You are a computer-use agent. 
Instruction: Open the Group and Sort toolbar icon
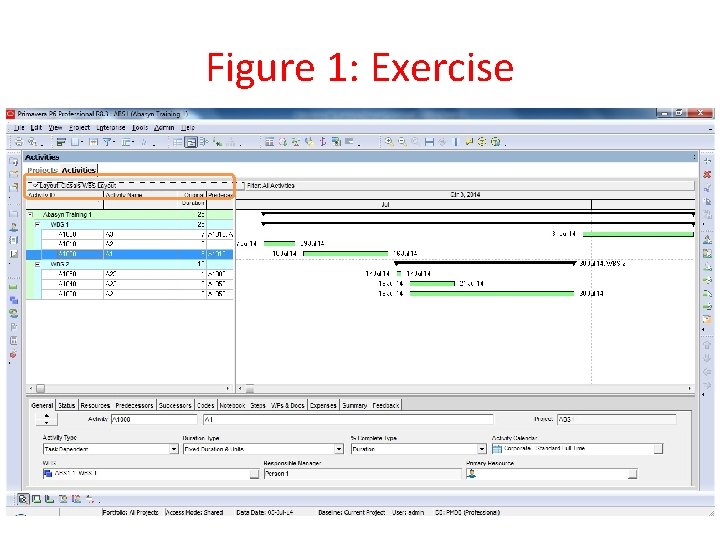pyautogui.click(x=127, y=142)
